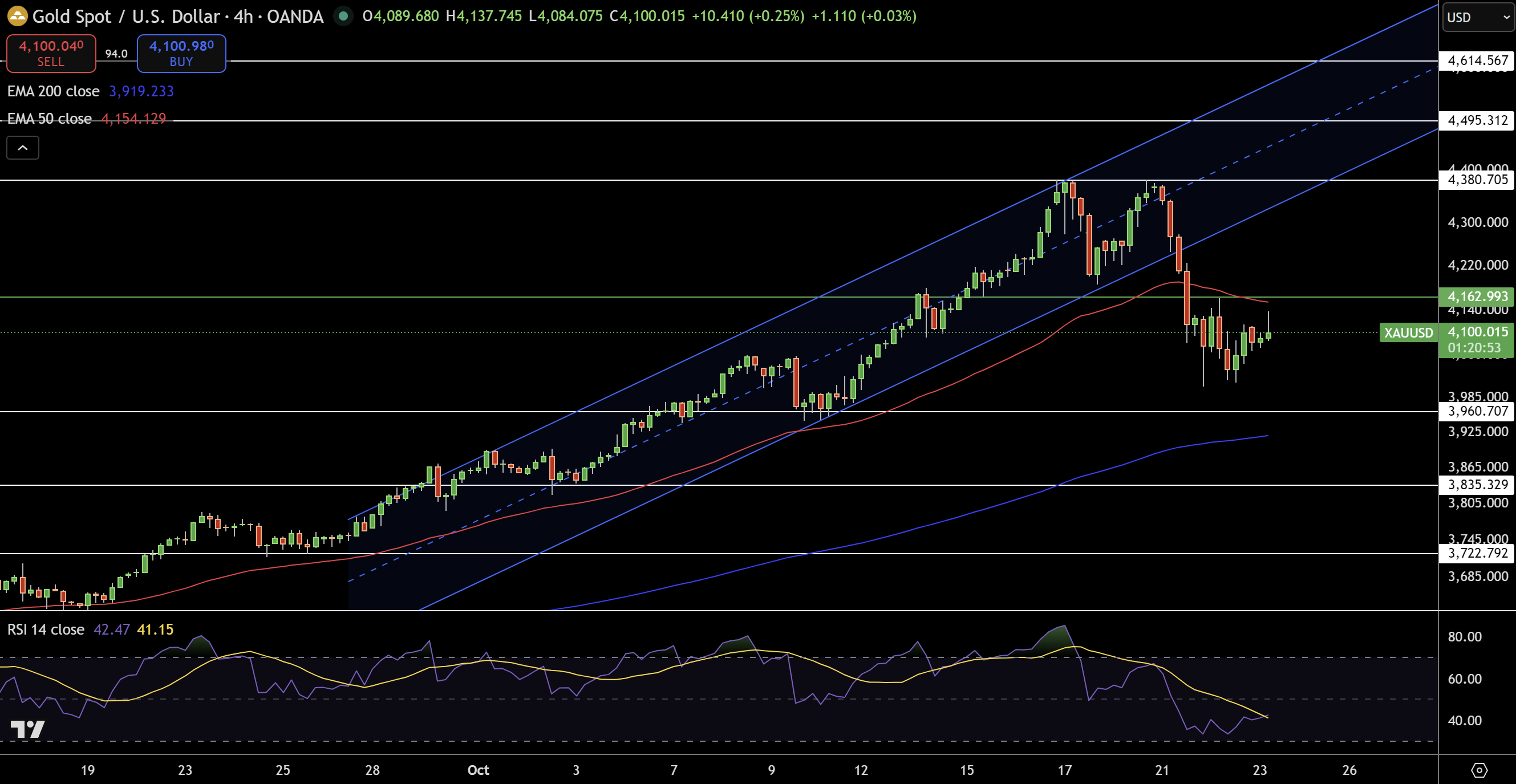Click the BUY 4,100.98 button
Viewport: 1516px width, 784px height.
click(181, 53)
